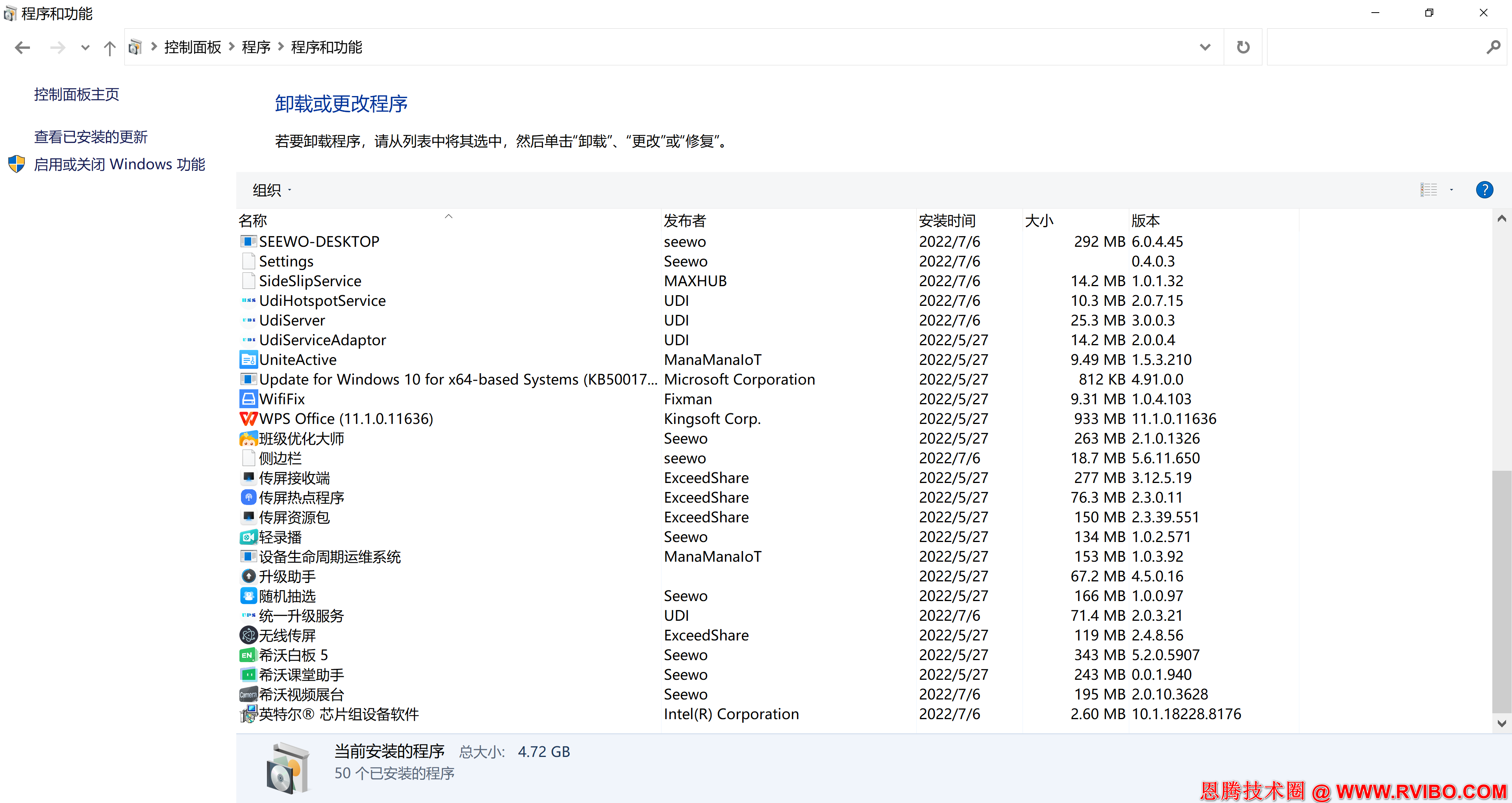The image size is (1512, 803).
Task: Click version 11.1.0.11636 cell
Action: [1174, 418]
